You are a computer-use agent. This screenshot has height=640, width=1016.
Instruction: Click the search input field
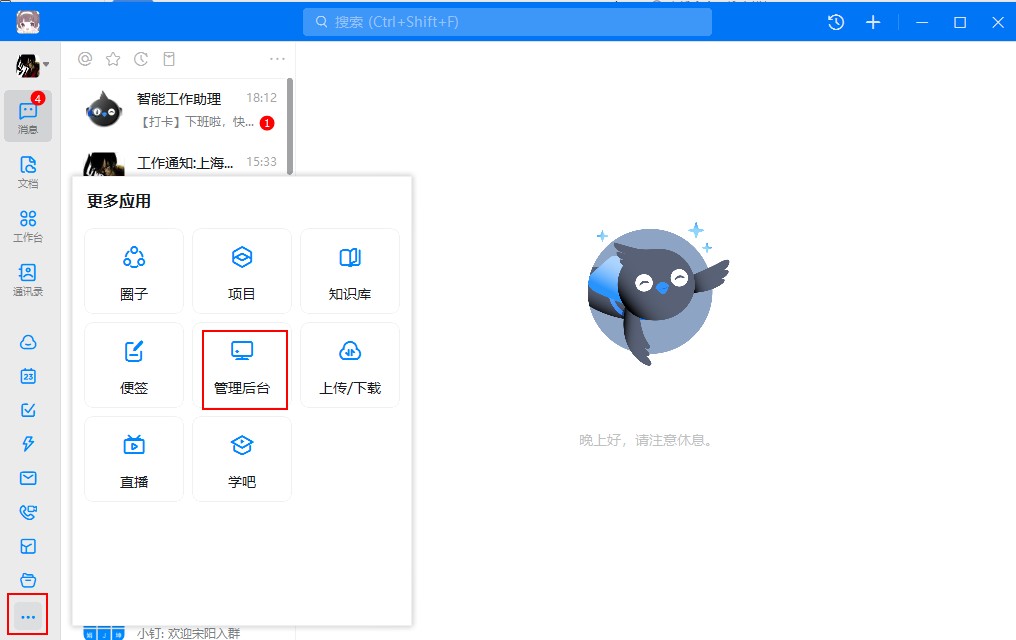coord(508,22)
